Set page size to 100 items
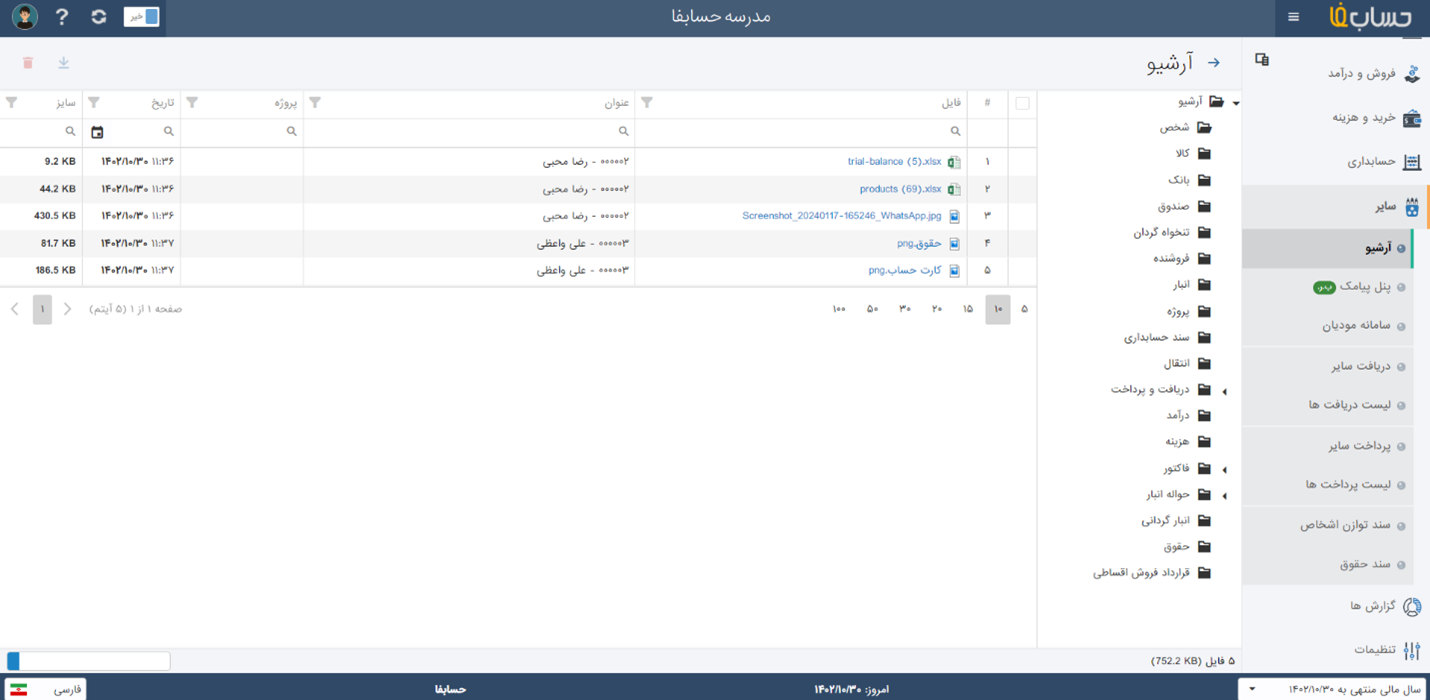Viewport: 1430px width, 700px height. coord(839,309)
